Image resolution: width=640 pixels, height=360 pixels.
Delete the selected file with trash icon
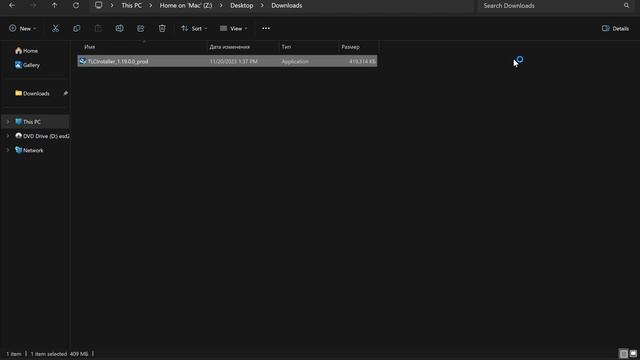pyautogui.click(x=162, y=29)
